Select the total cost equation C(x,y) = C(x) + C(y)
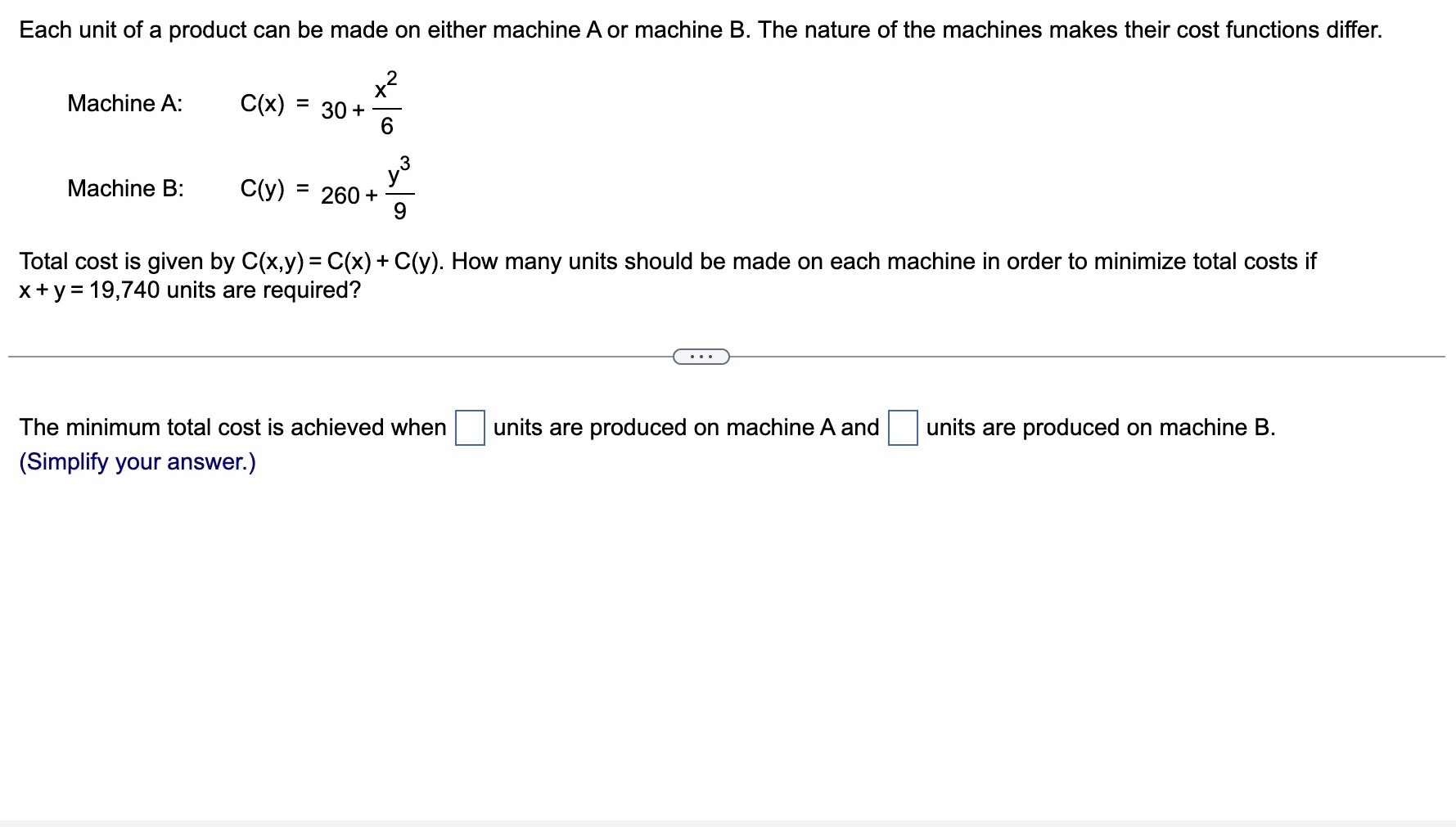This screenshot has width=1456, height=827. tap(343, 261)
